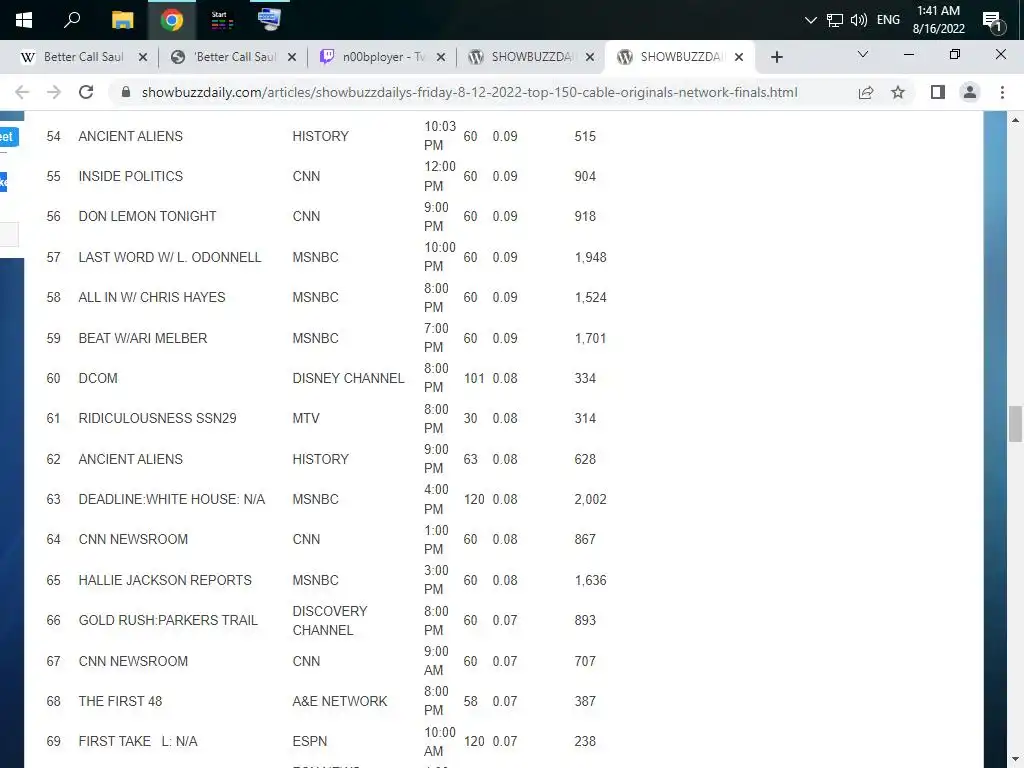Select the DISCOVERY CHANNEL network cell
Viewport: 1024px width, 768px height.
click(x=330, y=620)
